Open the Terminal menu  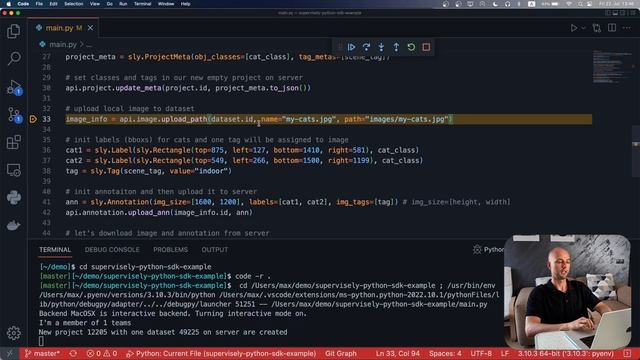(x=142, y=4)
